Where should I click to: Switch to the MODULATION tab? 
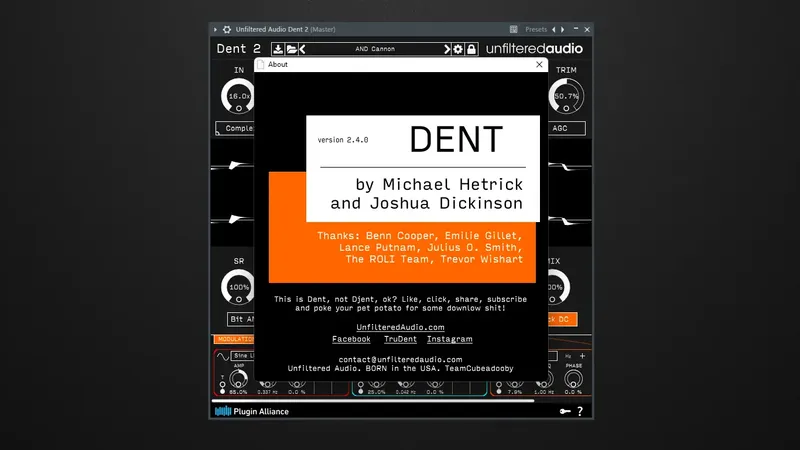click(234, 339)
